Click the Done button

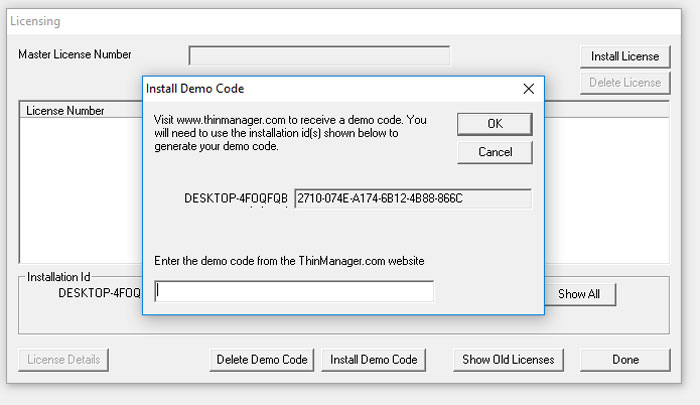pyautogui.click(x=625, y=359)
